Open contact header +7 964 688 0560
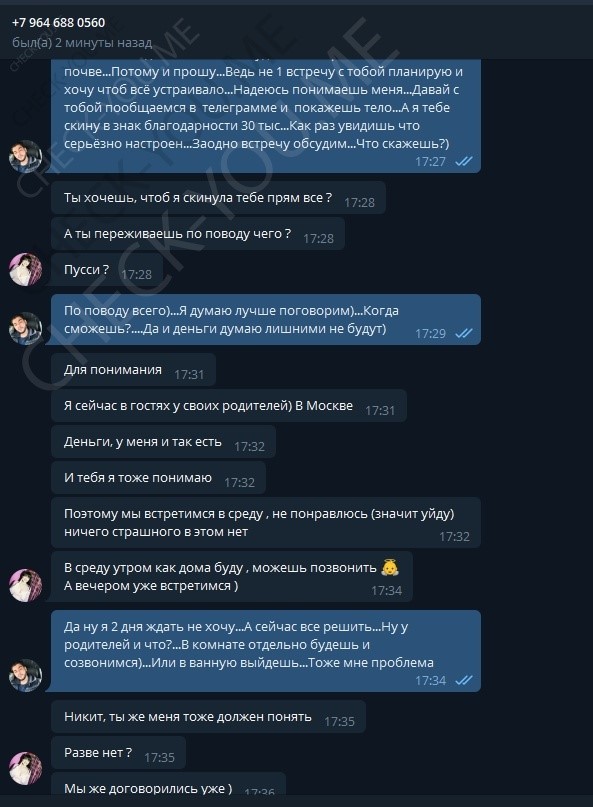The image size is (593, 807). [58, 23]
